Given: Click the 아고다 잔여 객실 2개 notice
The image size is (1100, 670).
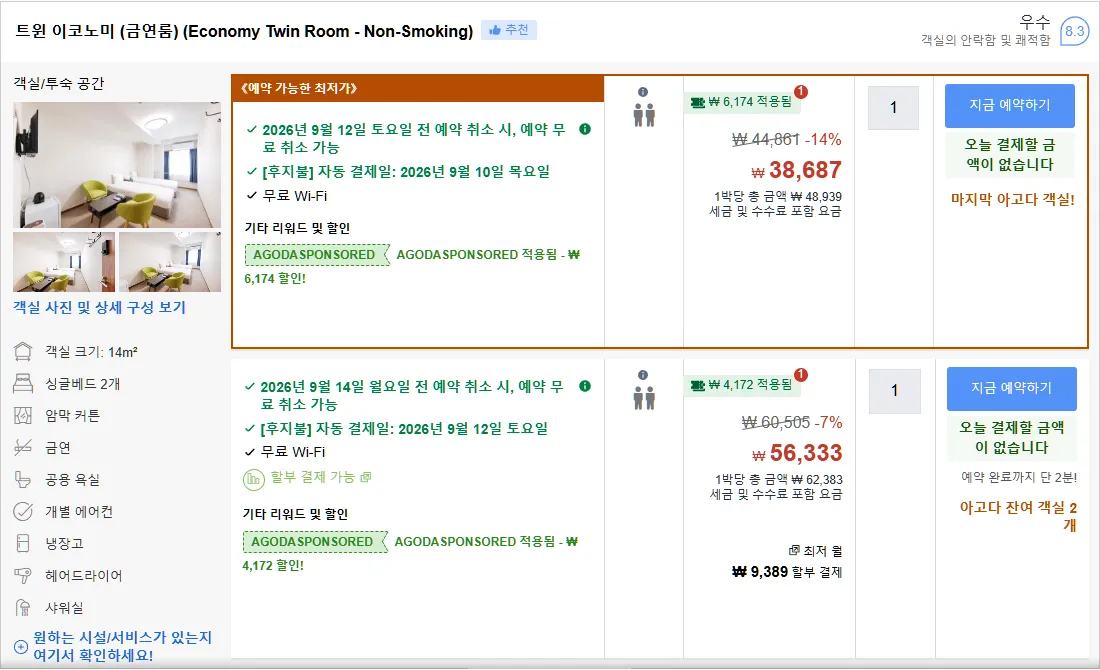Looking at the screenshot, I should point(1018,516).
